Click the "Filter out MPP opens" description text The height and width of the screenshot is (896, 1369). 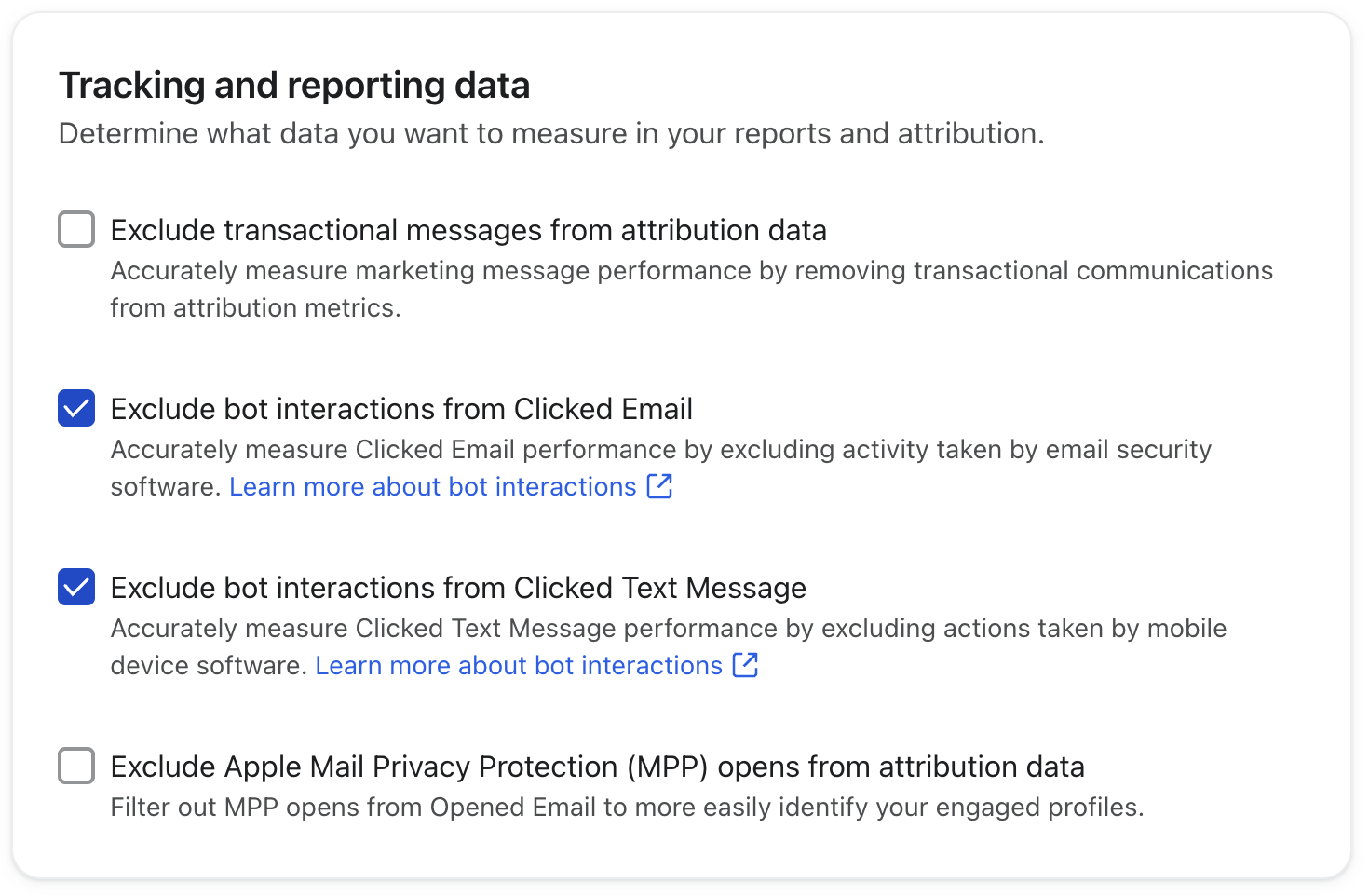(627, 808)
